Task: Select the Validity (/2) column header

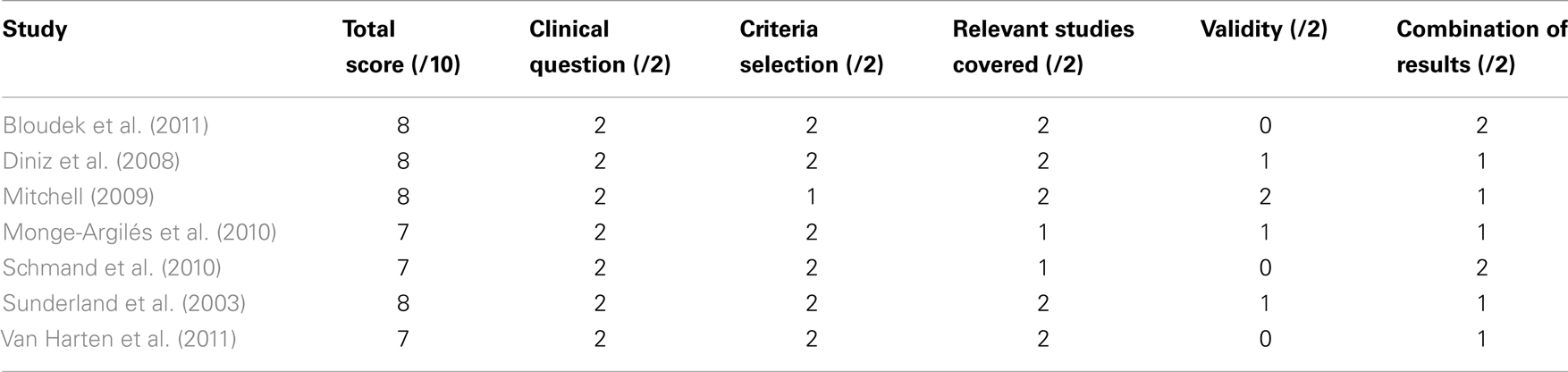Action: [x=1264, y=30]
